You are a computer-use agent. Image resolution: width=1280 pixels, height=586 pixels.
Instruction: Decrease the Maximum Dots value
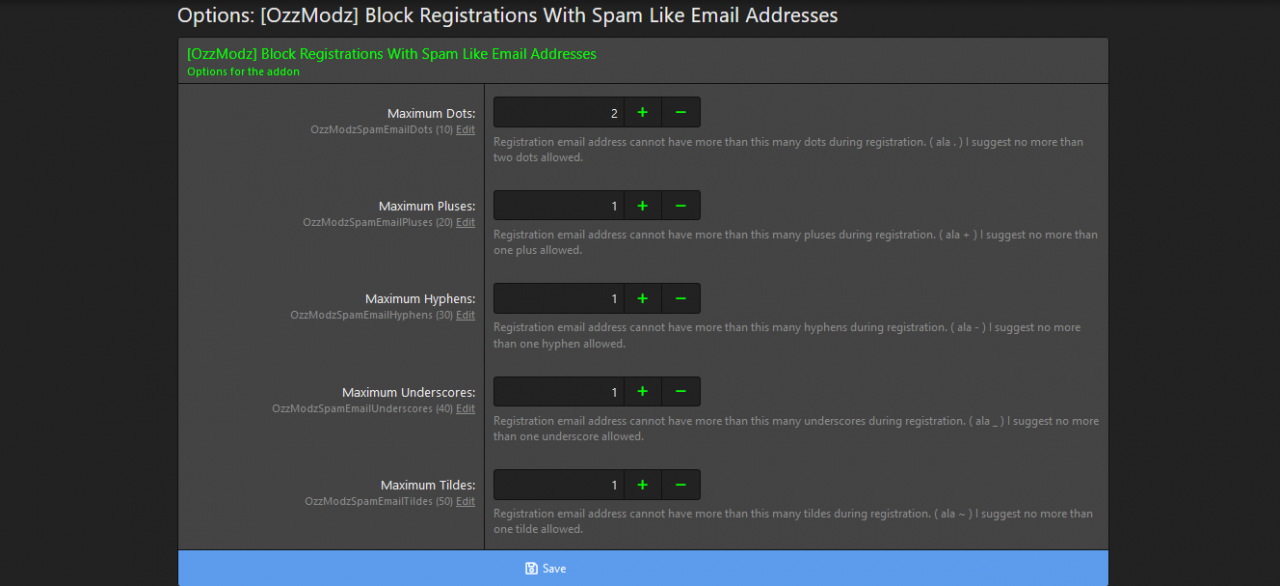pos(680,112)
